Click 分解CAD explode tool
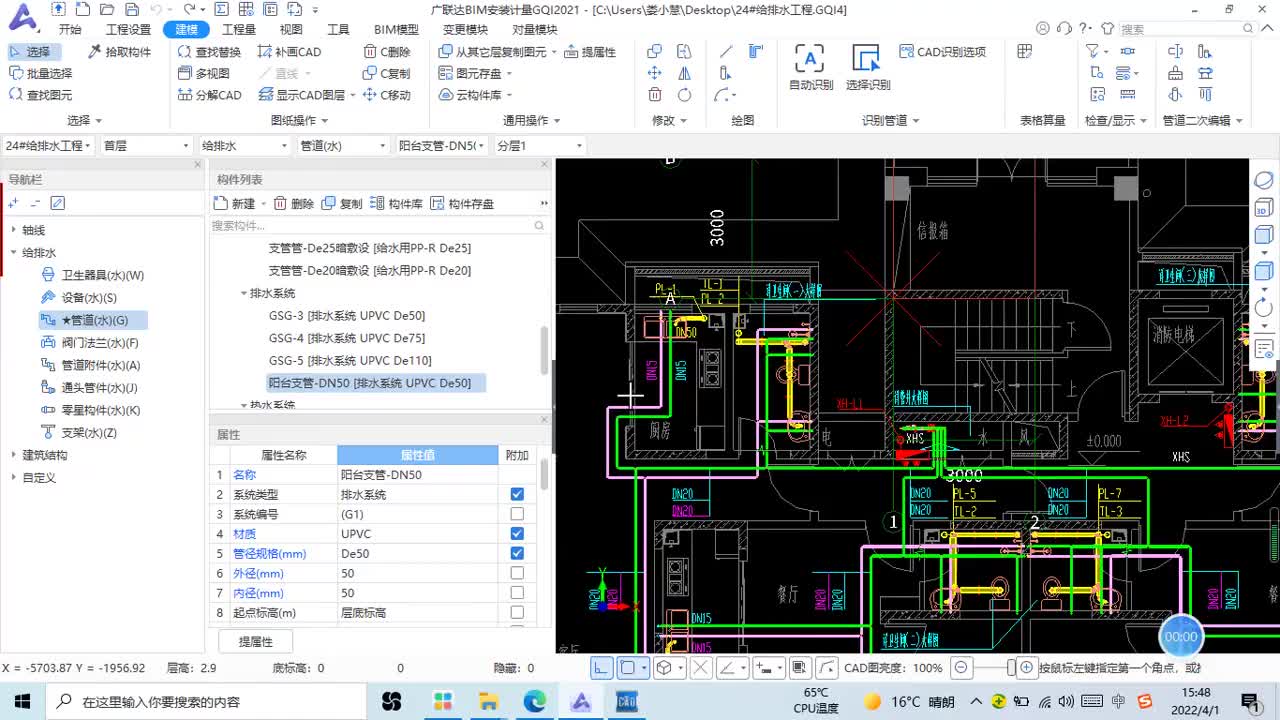This screenshot has height=720, width=1280. (209, 95)
